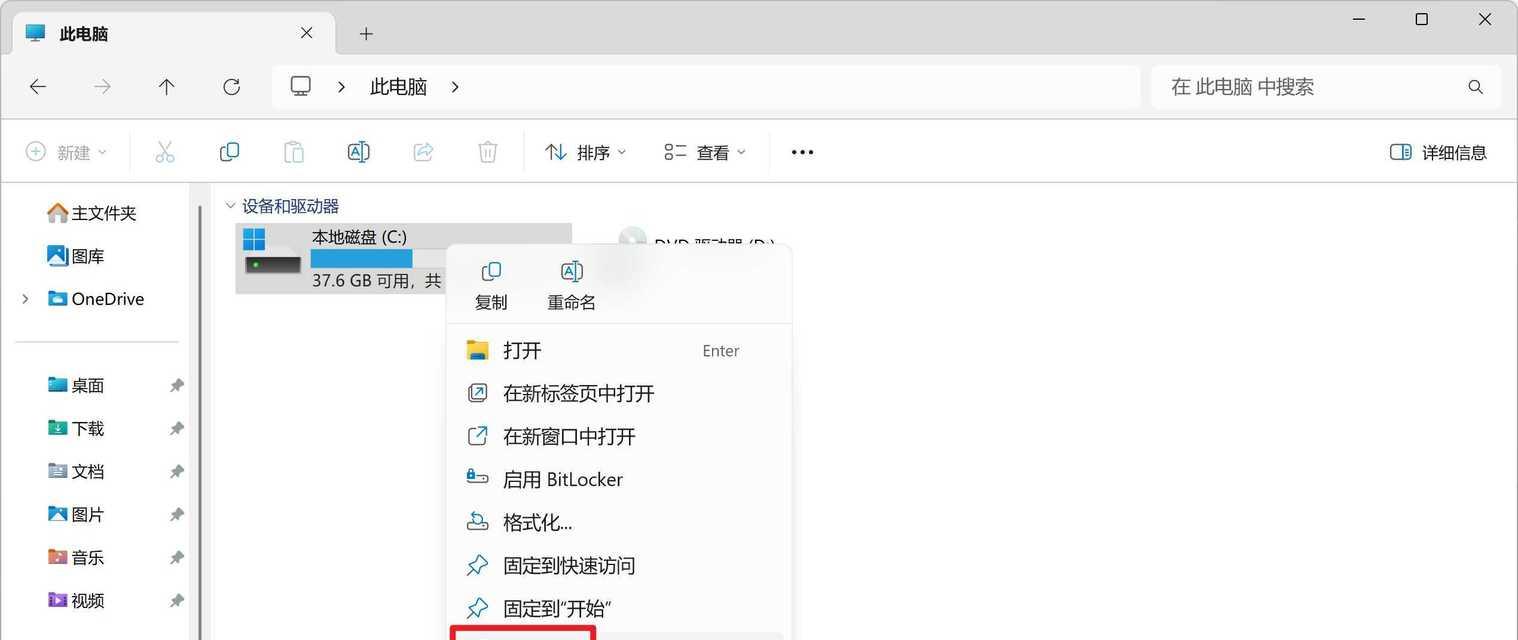The height and width of the screenshot is (640, 1518).
Task: Open a new tab with plus button
Action: [x=366, y=34]
